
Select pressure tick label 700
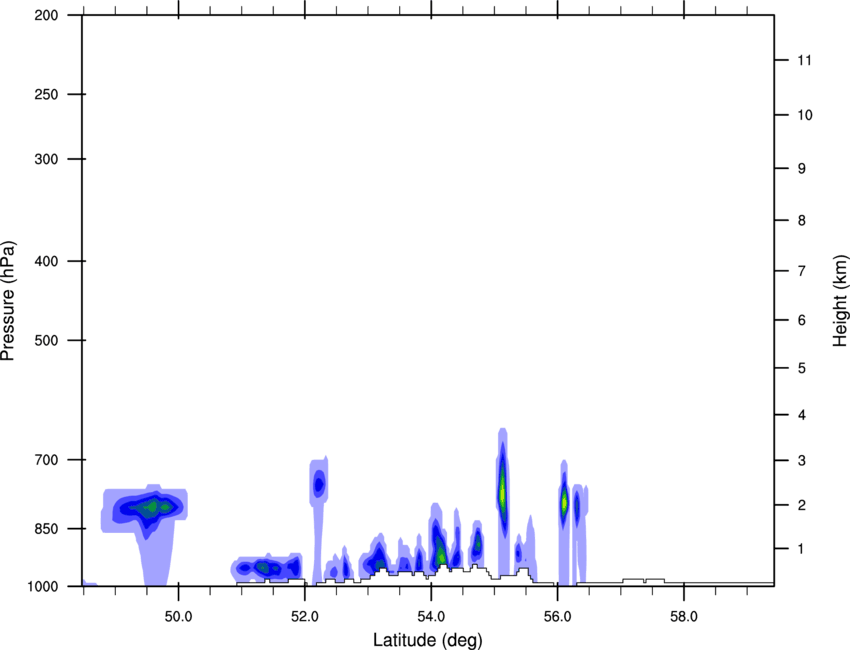coord(46,460)
